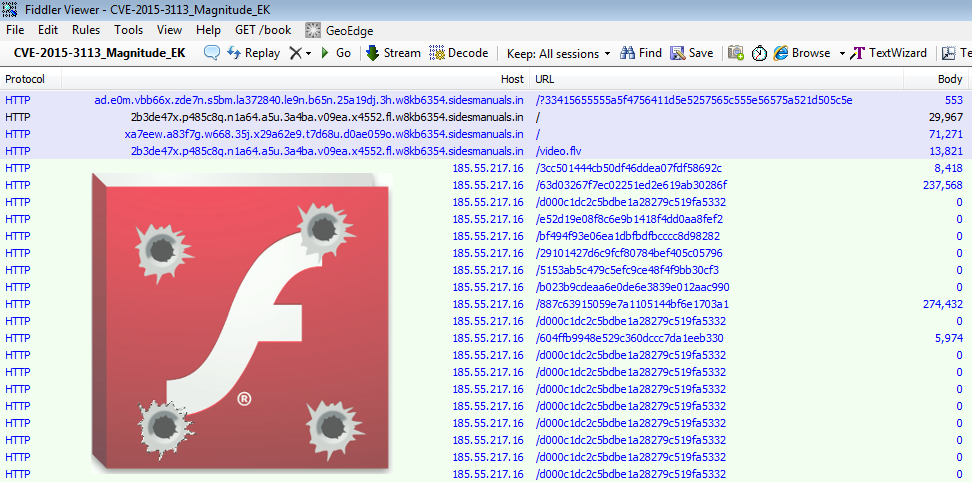Select URL /5153ab5c479c5efc9ce48f4f9bb30cf3
972x486 pixels.
point(627,270)
